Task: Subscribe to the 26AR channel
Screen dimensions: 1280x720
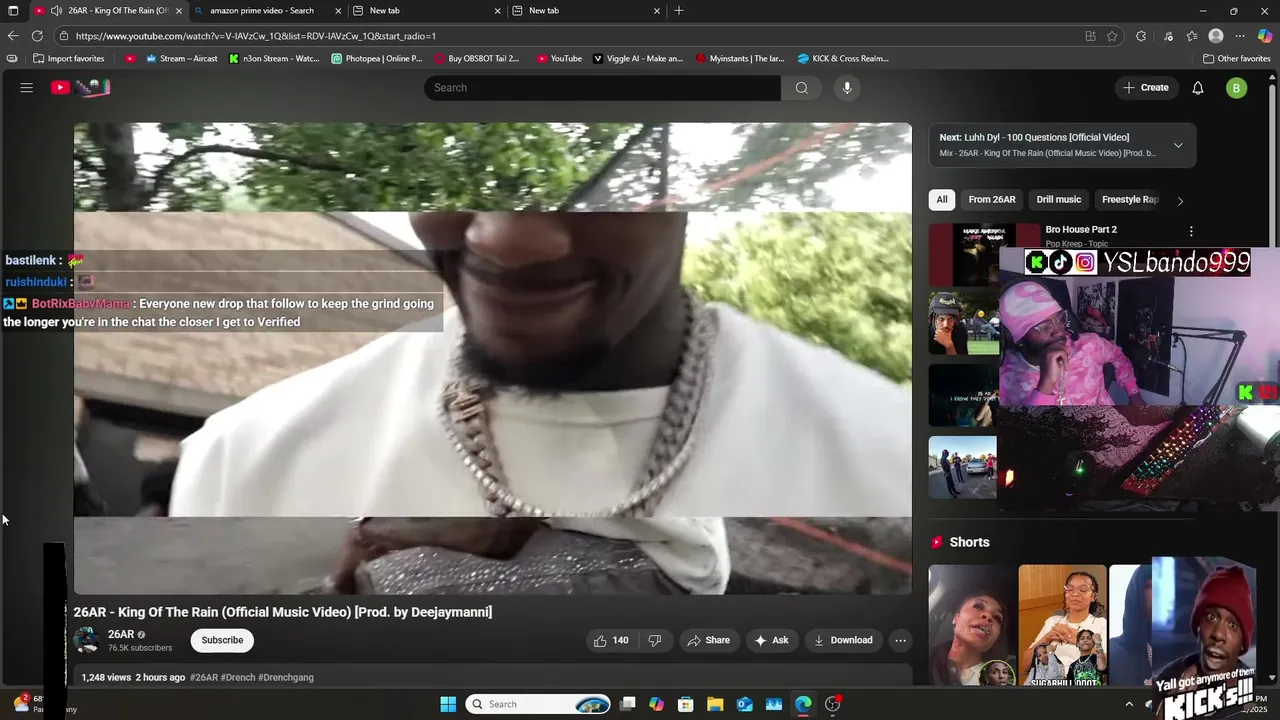Action: pos(222,640)
